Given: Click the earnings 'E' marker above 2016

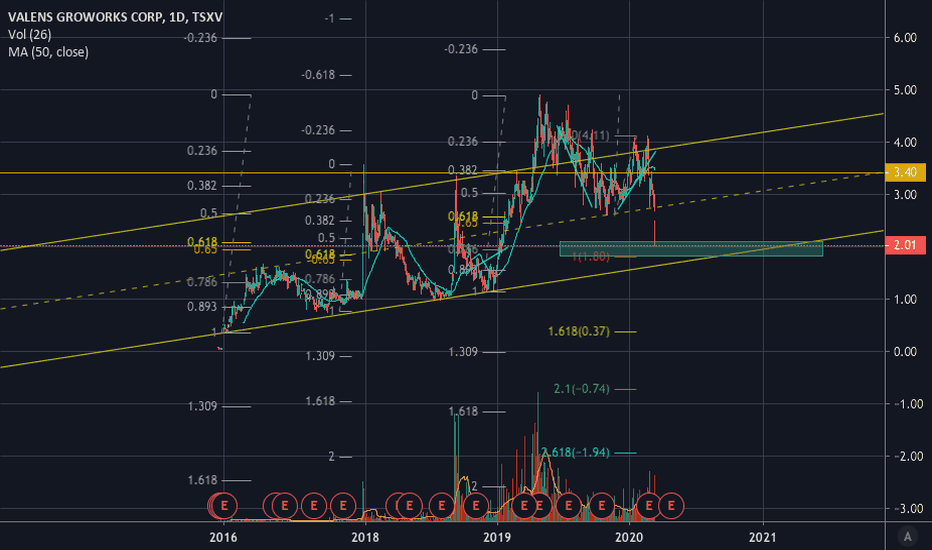Looking at the screenshot, I should tap(225, 506).
